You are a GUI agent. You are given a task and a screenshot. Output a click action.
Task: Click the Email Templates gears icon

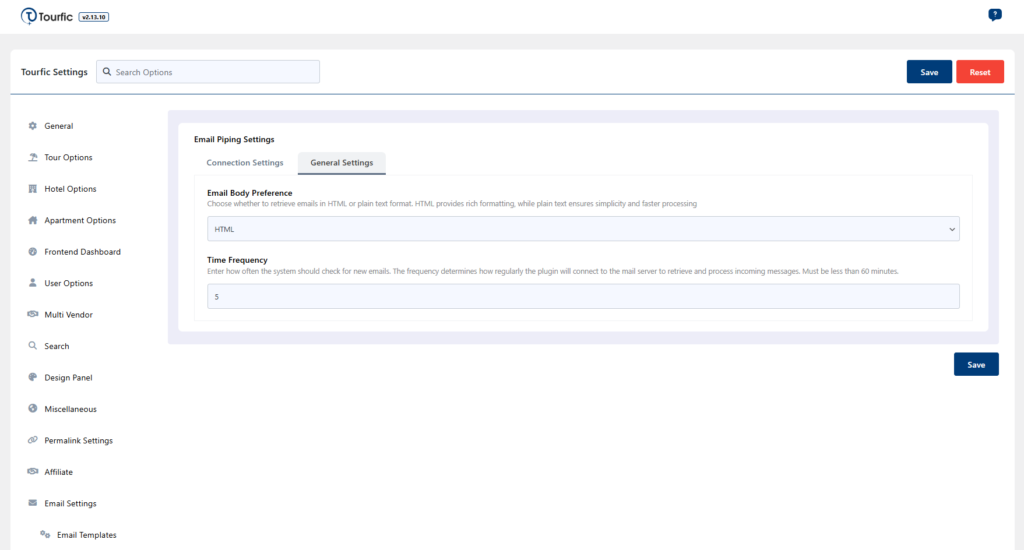tap(45, 534)
